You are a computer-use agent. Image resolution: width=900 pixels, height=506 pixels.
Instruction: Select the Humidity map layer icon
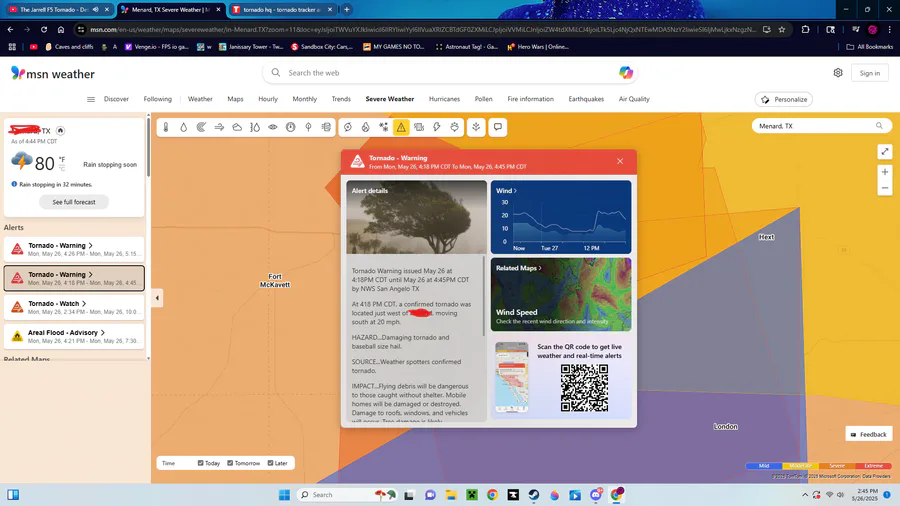coord(255,127)
